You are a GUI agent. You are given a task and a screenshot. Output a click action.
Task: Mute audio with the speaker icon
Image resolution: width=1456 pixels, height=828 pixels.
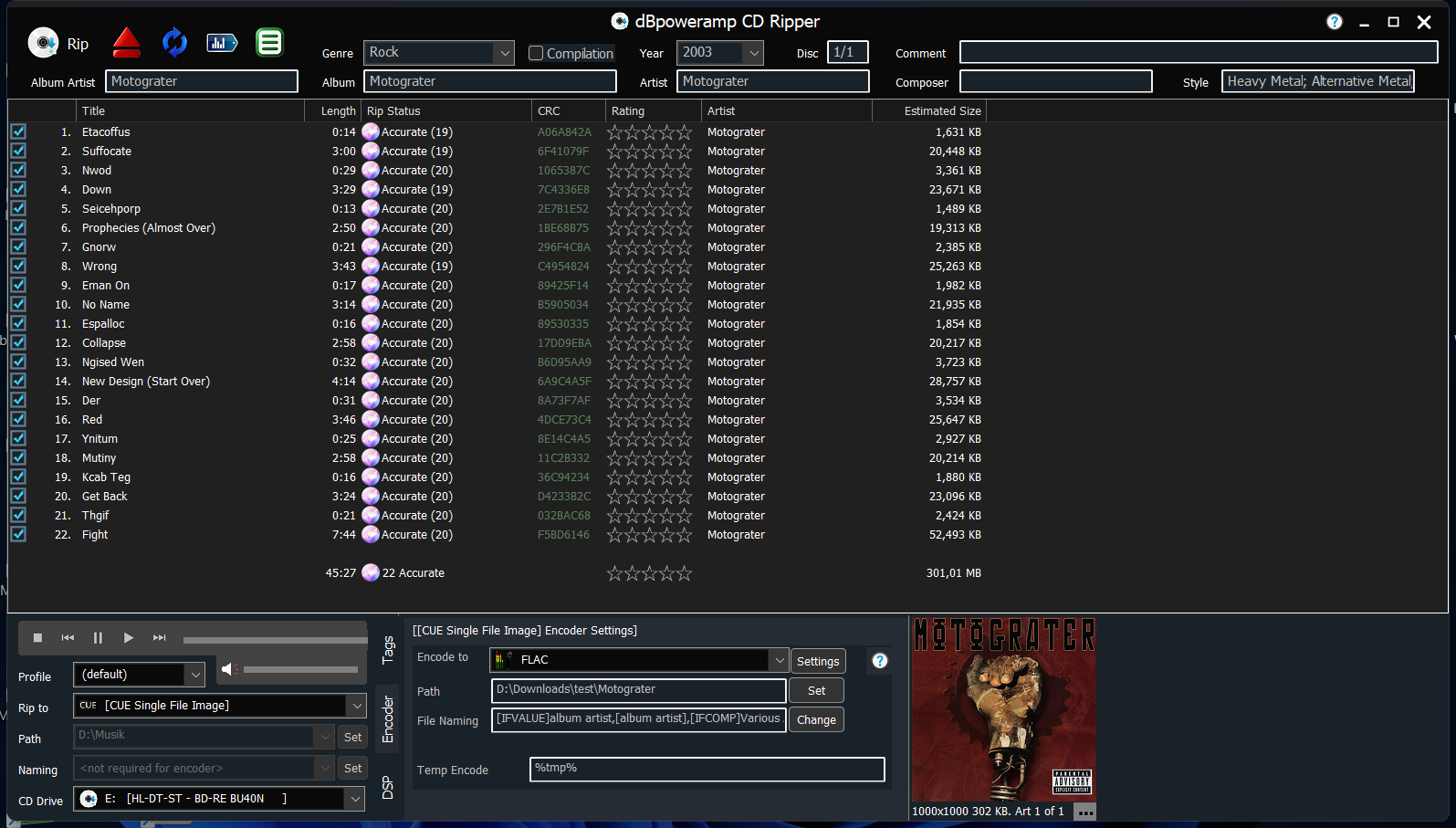coord(230,669)
